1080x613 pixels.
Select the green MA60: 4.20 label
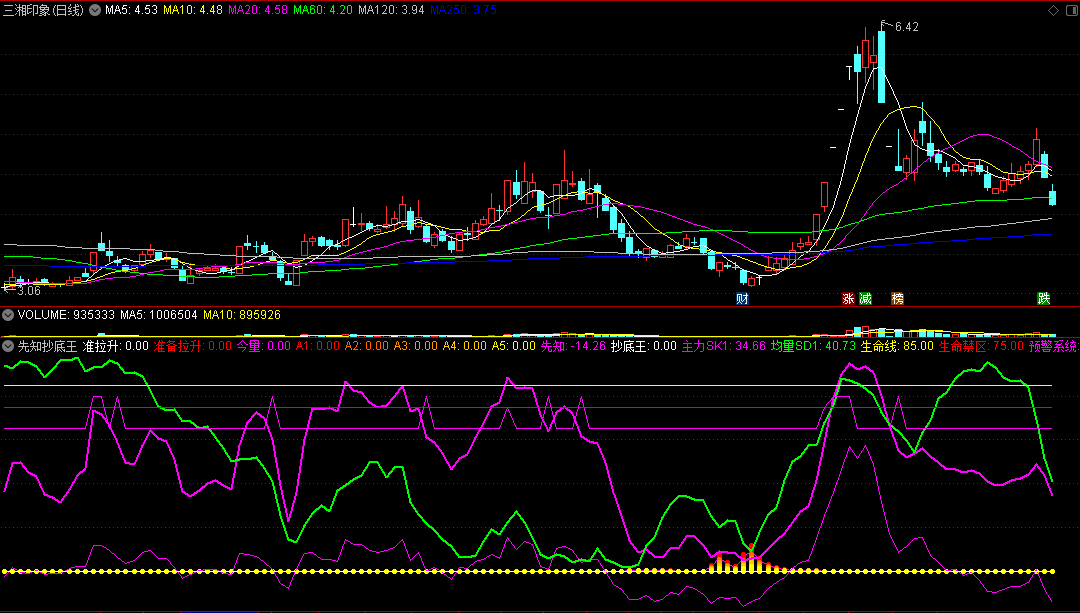(x=323, y=10)
